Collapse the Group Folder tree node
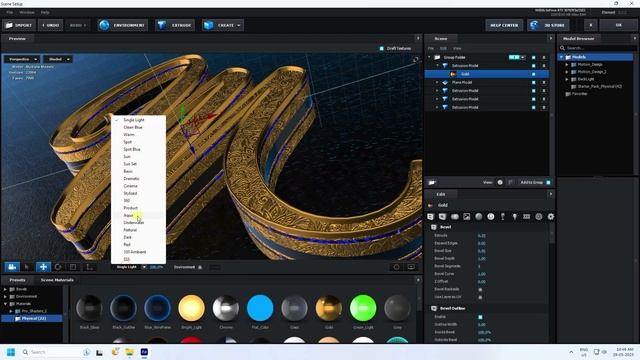640x360 pixels. point(429,58)
